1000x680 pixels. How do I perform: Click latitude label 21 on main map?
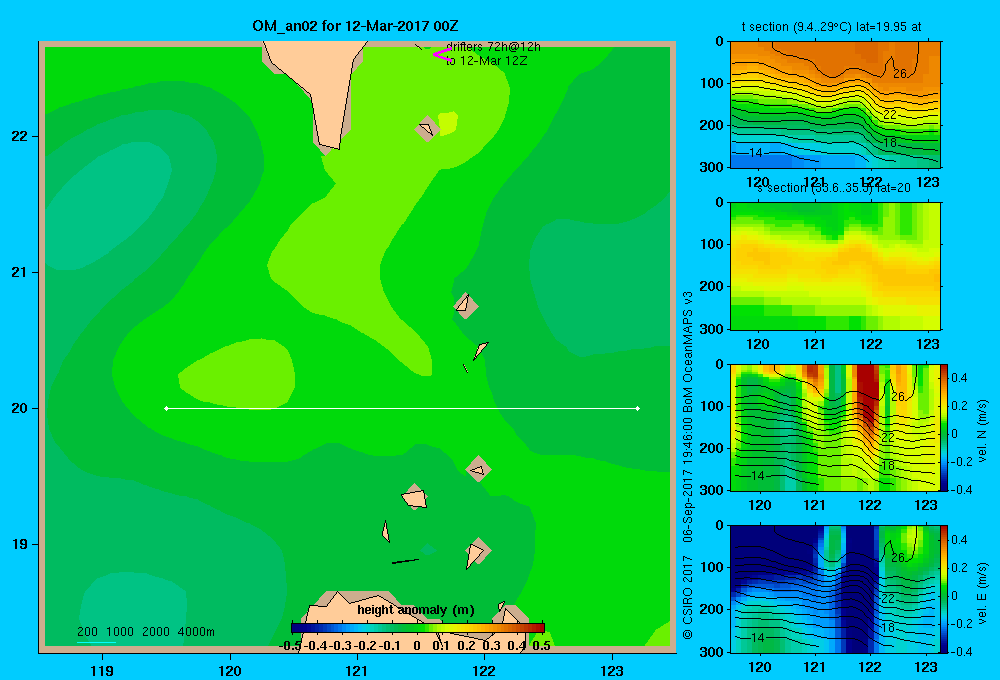click(20, 272)
